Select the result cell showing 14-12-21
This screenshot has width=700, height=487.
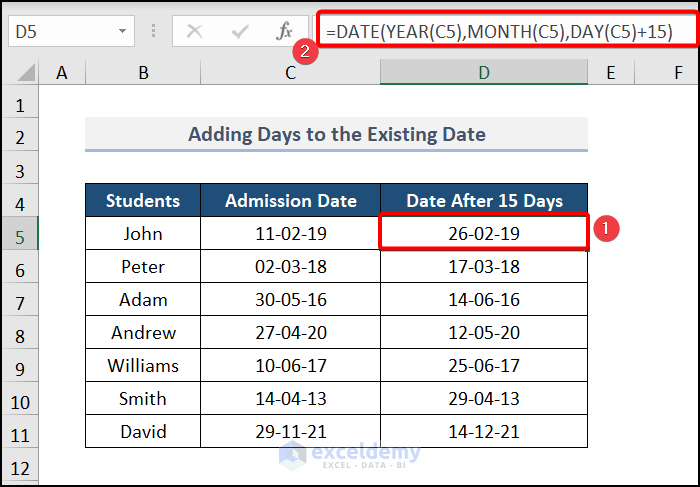point(484,431)
